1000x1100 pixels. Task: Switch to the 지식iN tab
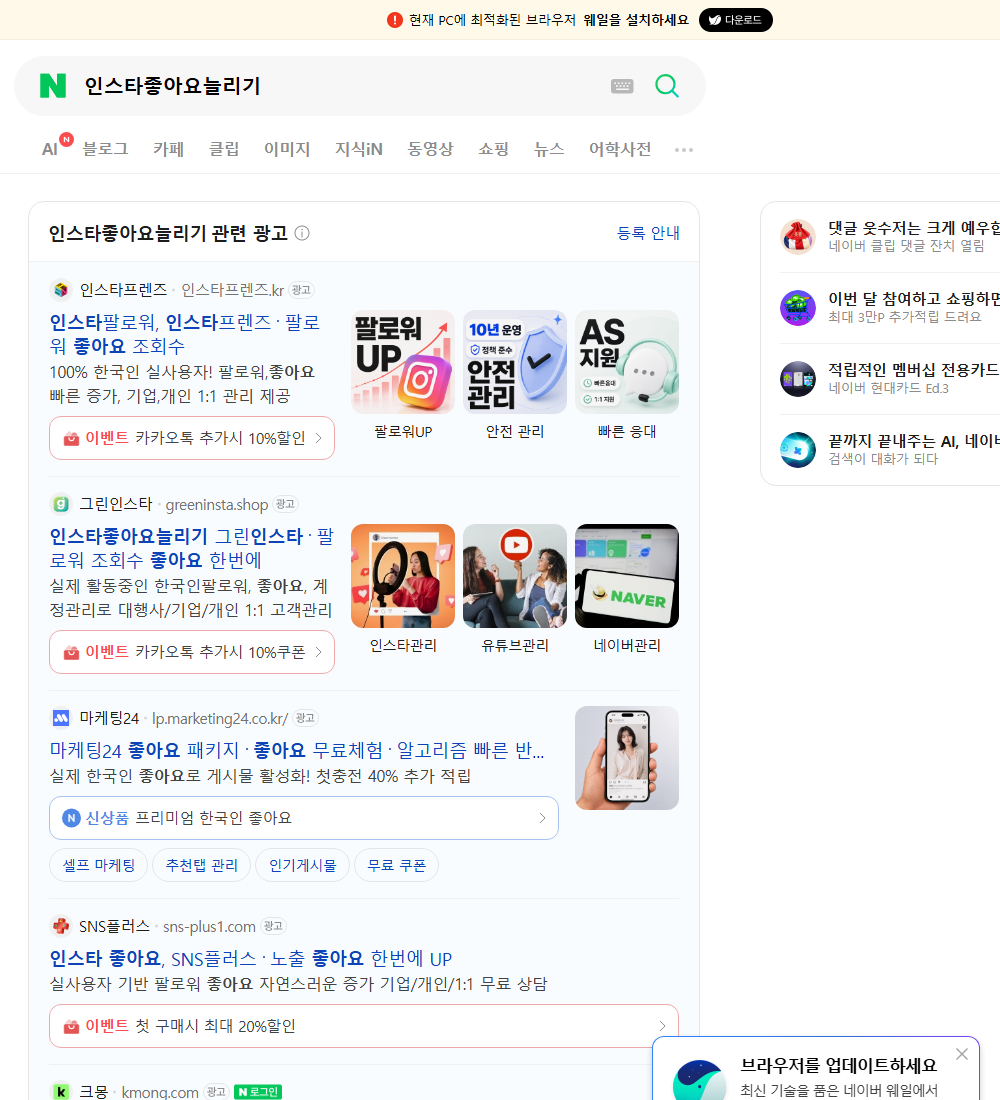(x=359, y=149)
